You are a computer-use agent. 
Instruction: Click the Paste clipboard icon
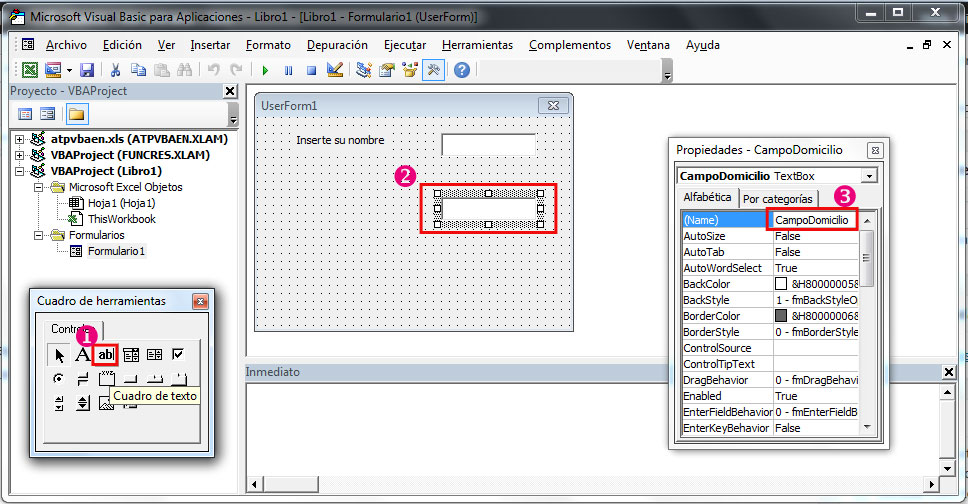(x=161, y=70)
